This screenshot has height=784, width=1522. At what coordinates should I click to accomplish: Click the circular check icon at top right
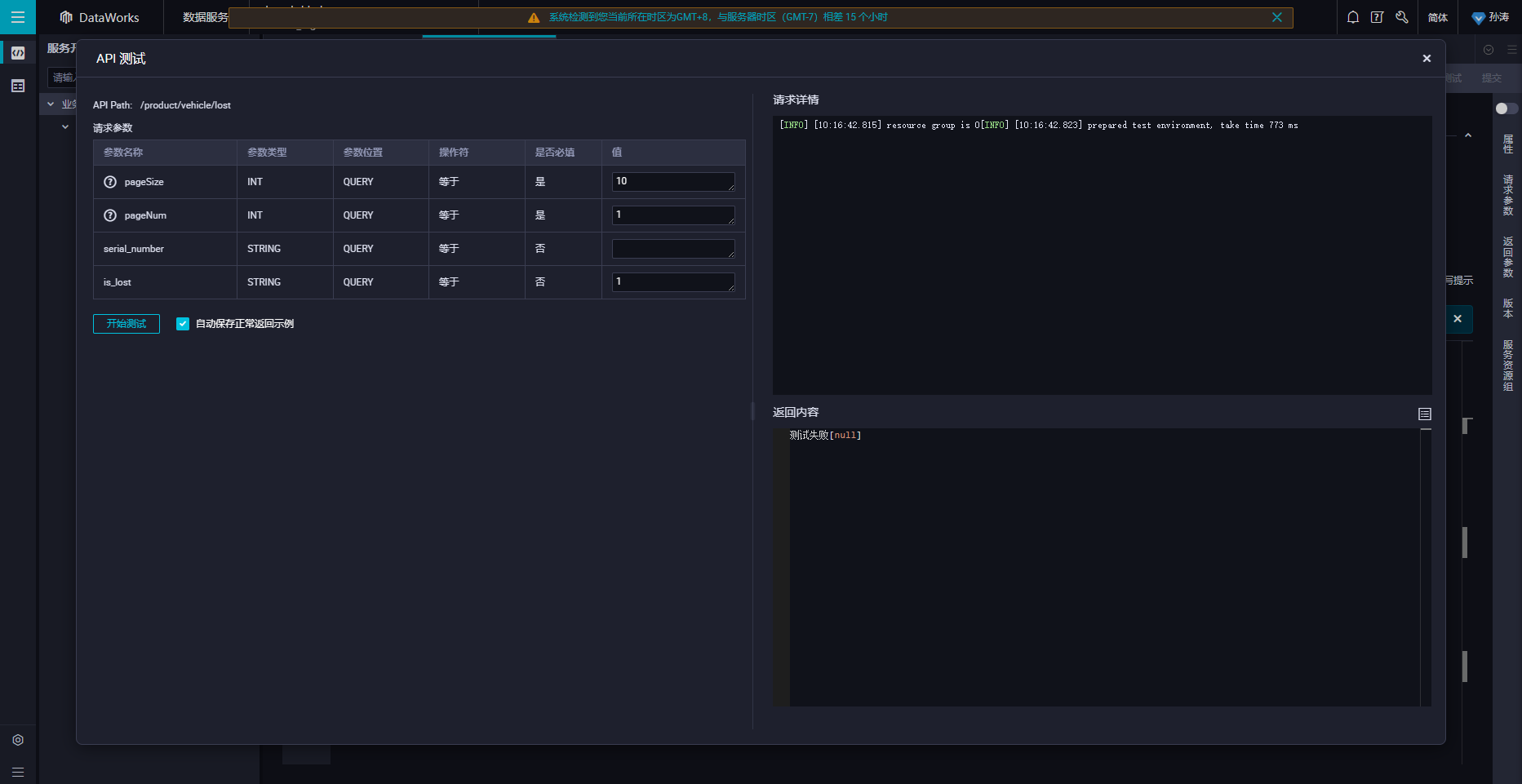(1489, 50)
